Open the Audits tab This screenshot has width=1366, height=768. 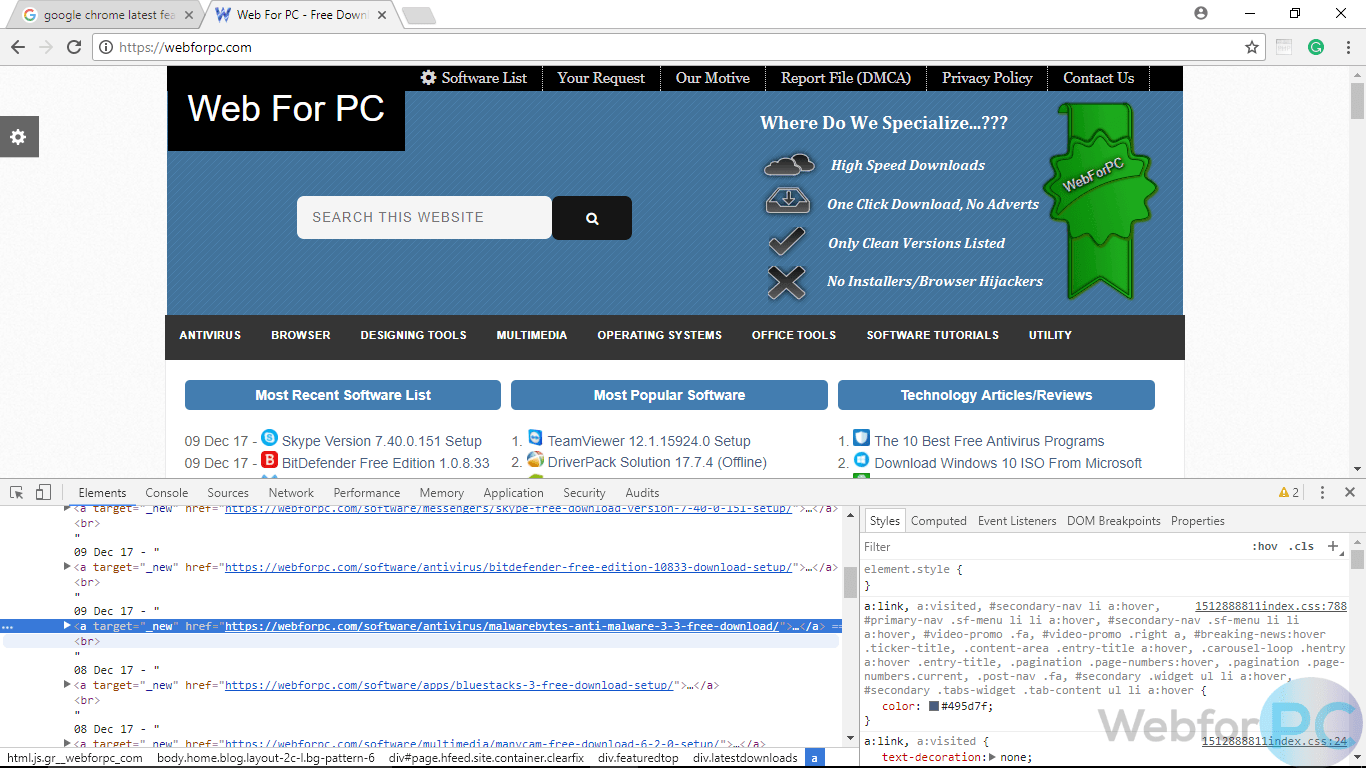click(x=642, y=492)
